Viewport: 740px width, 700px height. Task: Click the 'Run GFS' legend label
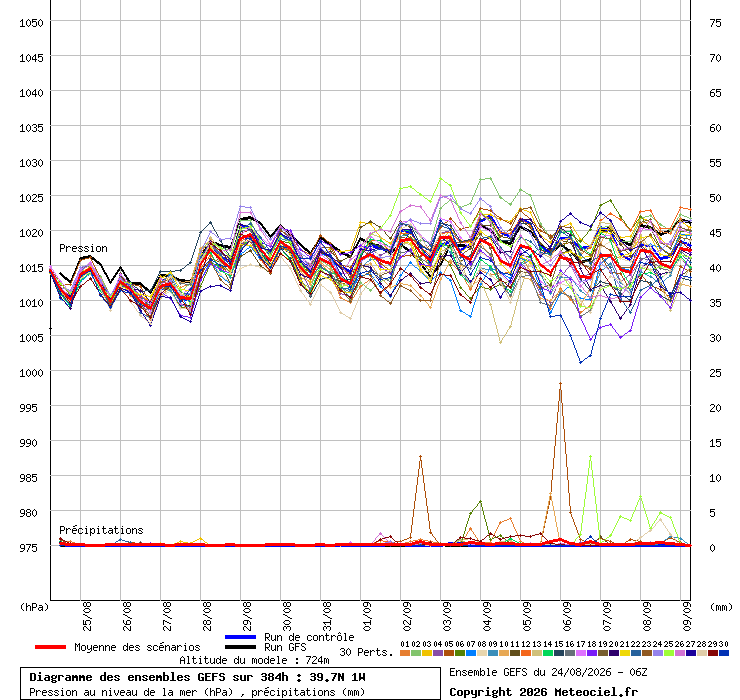[285, 647]
